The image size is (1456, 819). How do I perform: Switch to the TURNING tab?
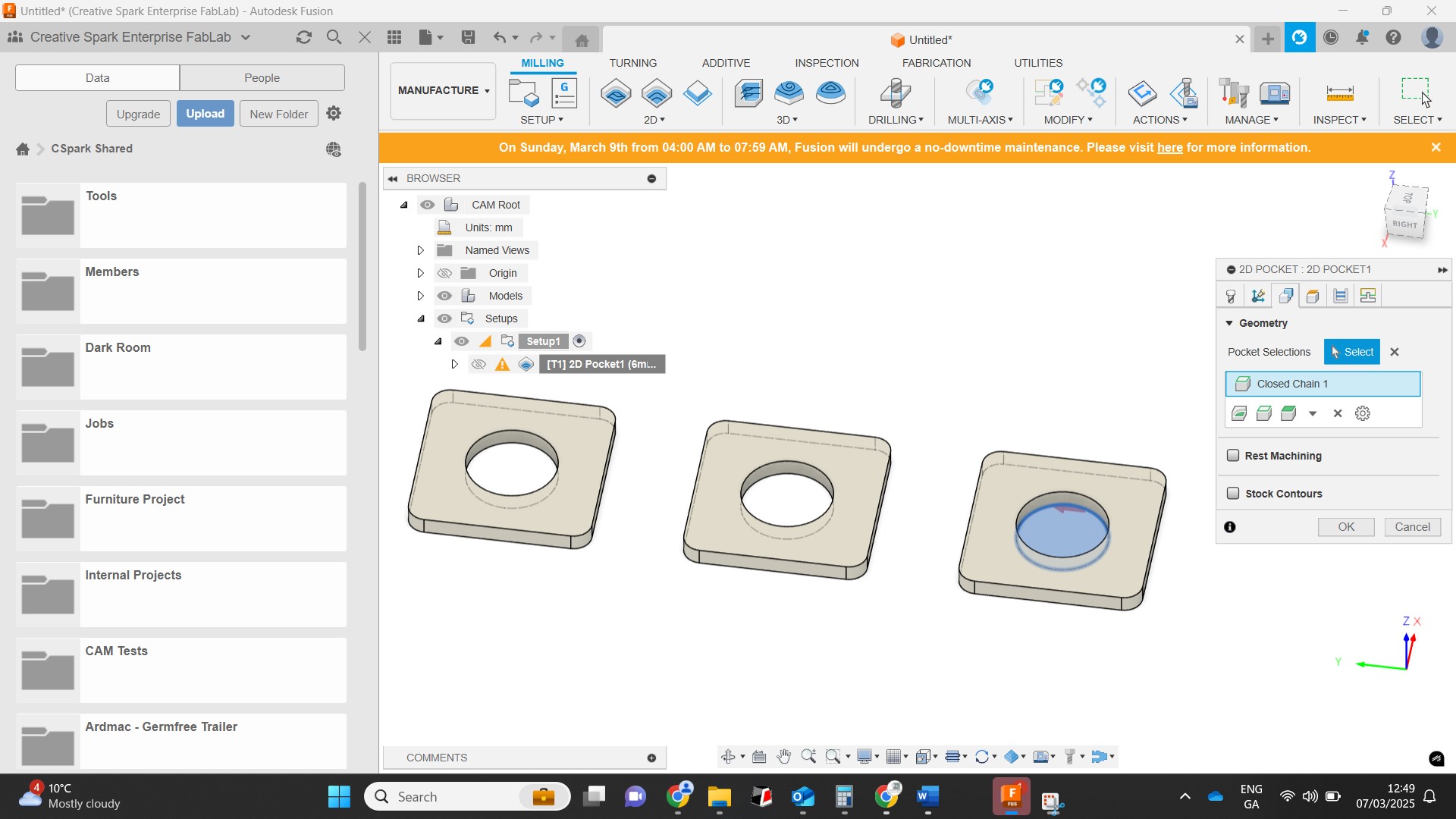(632, 63)
